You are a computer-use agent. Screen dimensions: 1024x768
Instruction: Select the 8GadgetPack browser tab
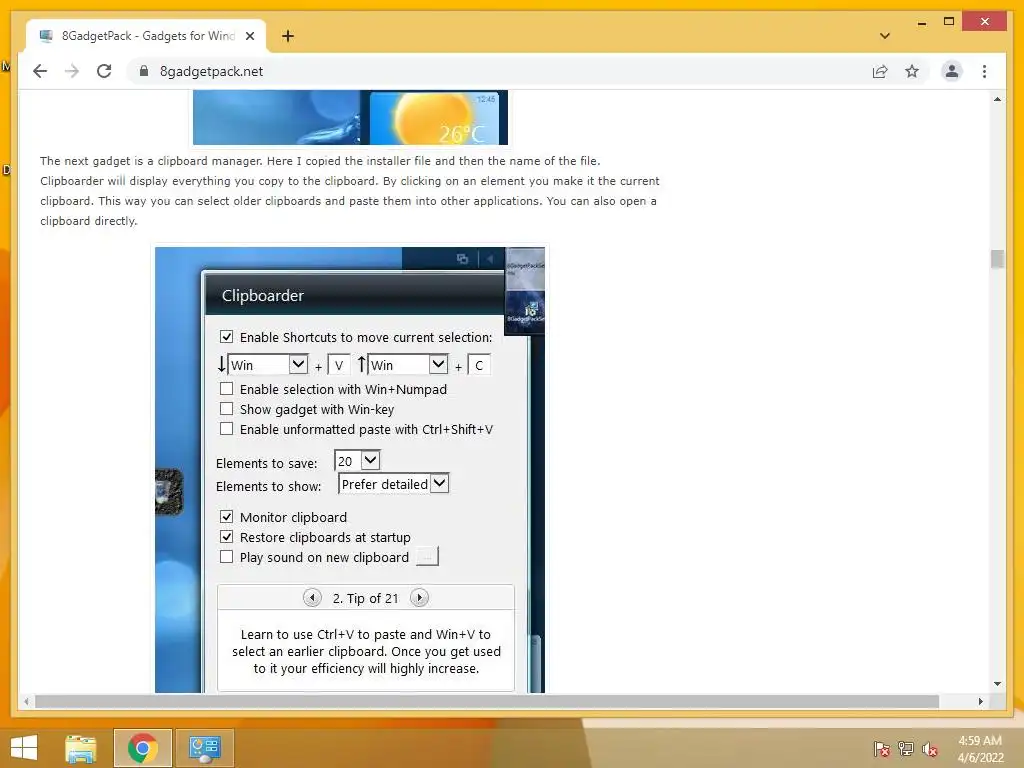point(146,36)
